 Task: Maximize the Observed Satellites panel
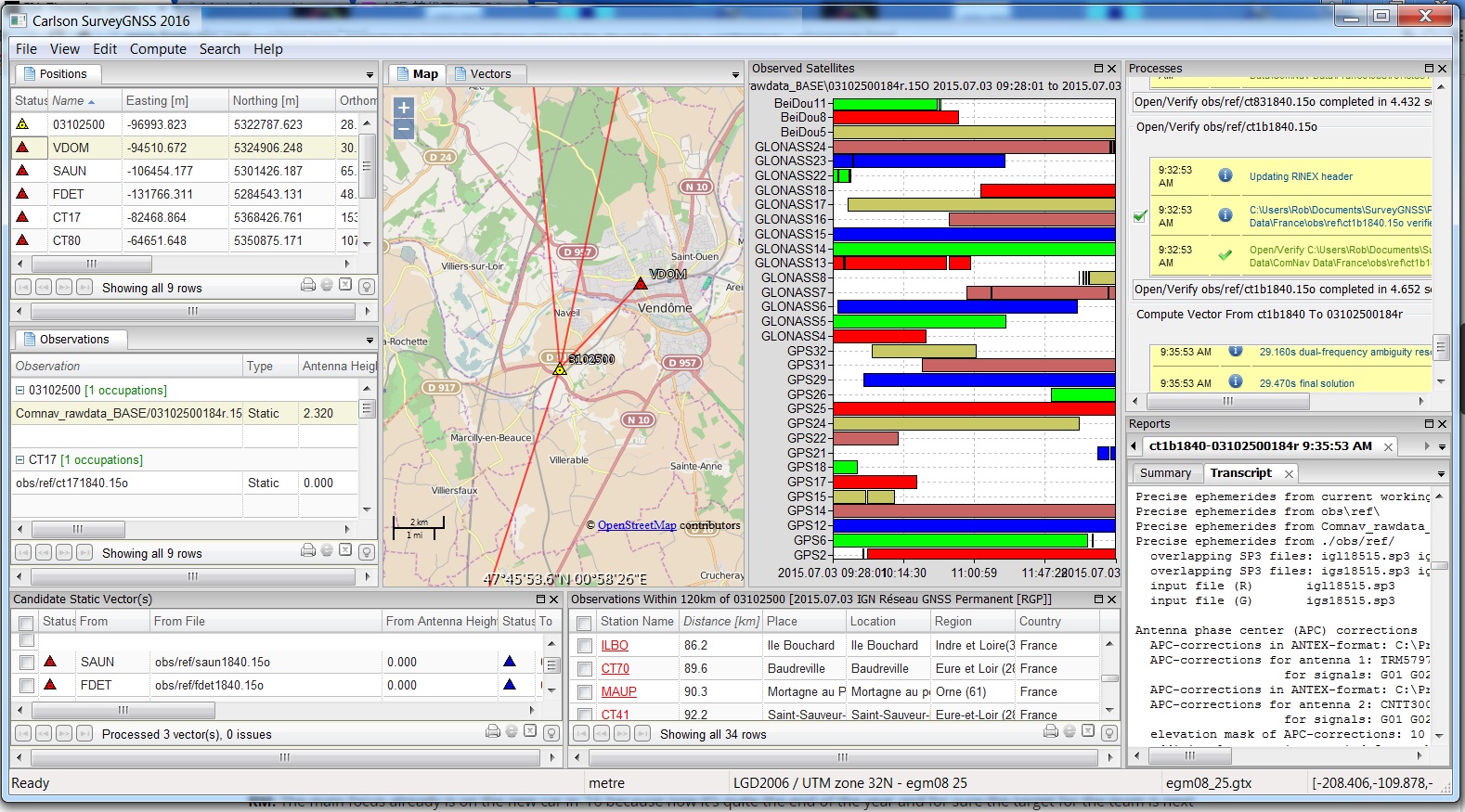click(1098, 69)
